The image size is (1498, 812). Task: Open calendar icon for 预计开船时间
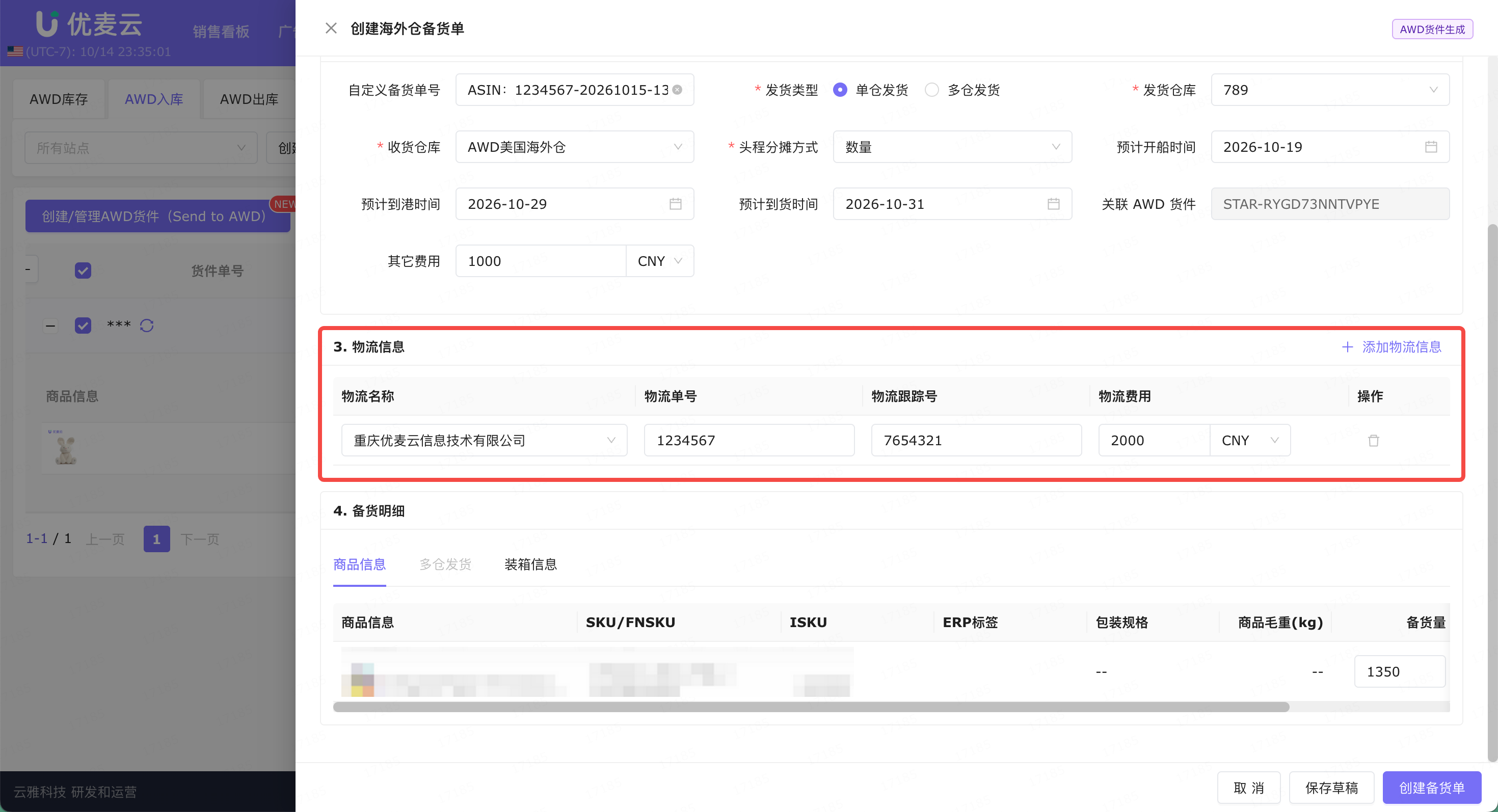(1431, 147)
